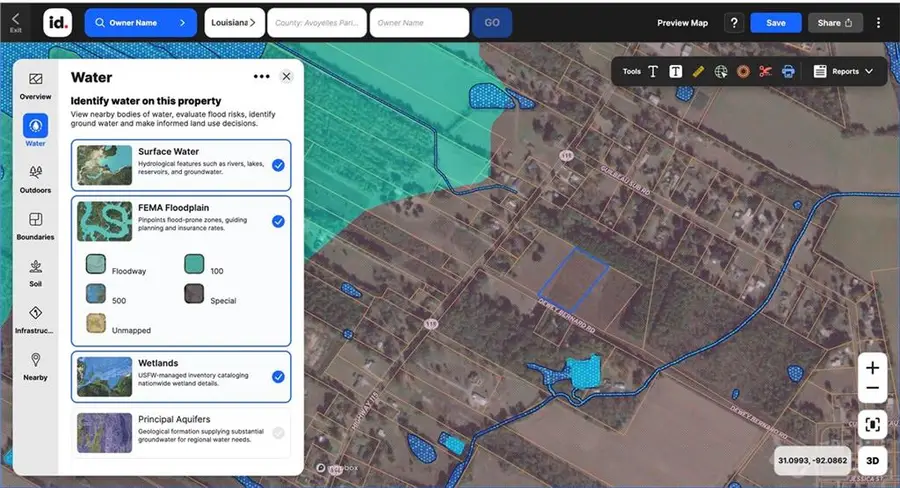Click the Floodway color swatch
Viewport: 900px width, 488px height.
pos(95,264)
